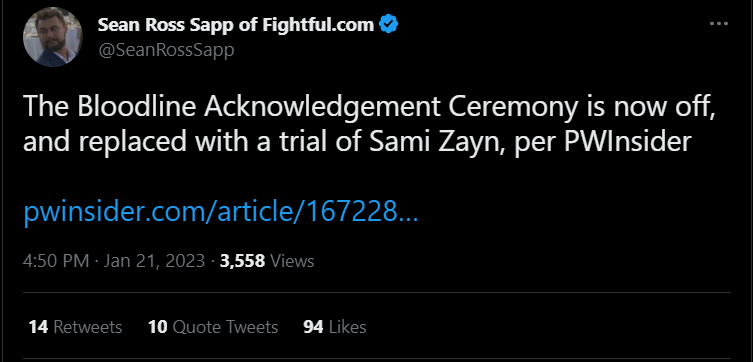753x362 pixels.
Task: See who gave the 94 Likes
Action: click(x=335, y=327)
